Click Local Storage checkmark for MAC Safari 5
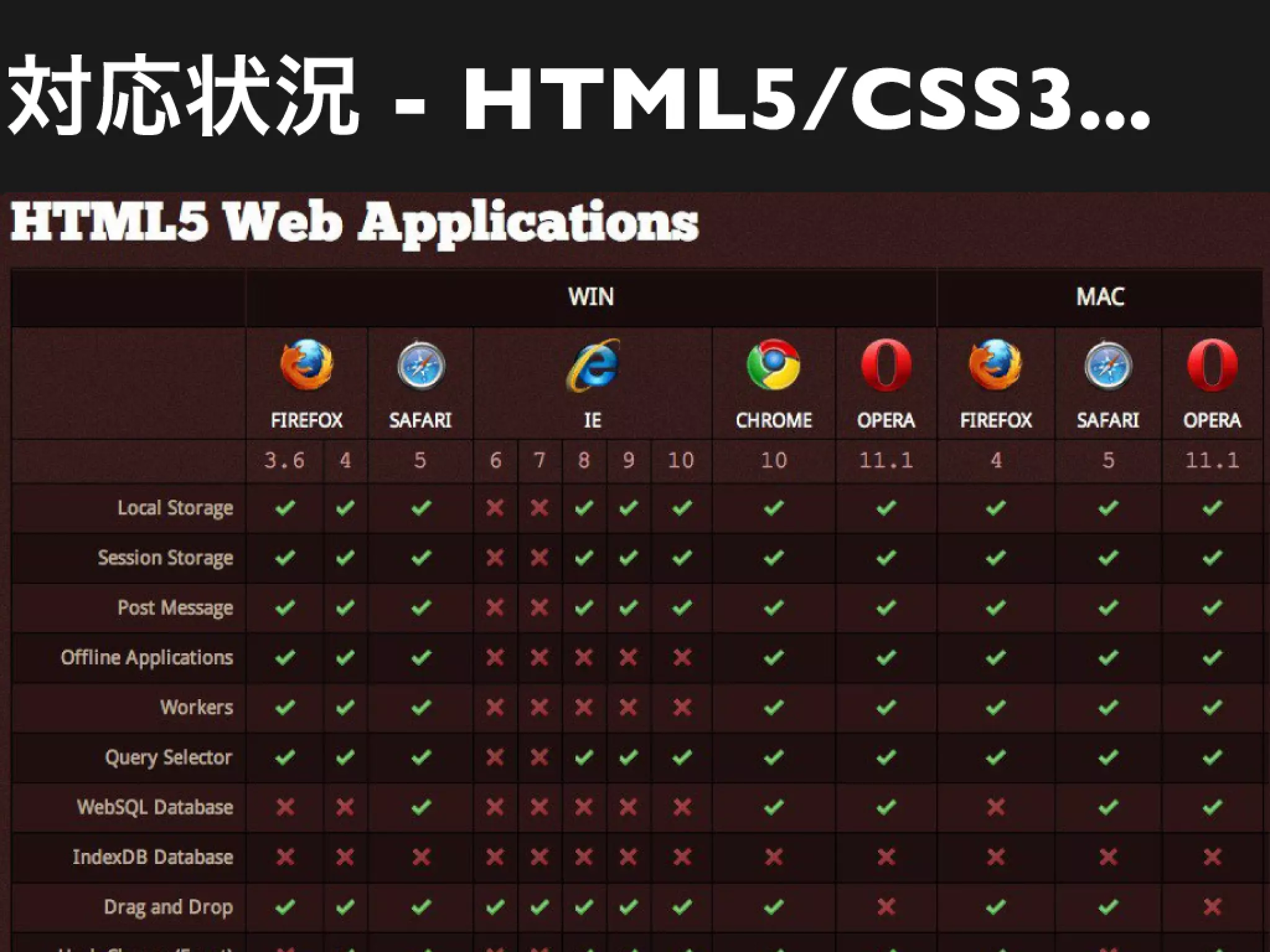The height and width of the screenshot is (952, 1270). tap(1108, 508)
